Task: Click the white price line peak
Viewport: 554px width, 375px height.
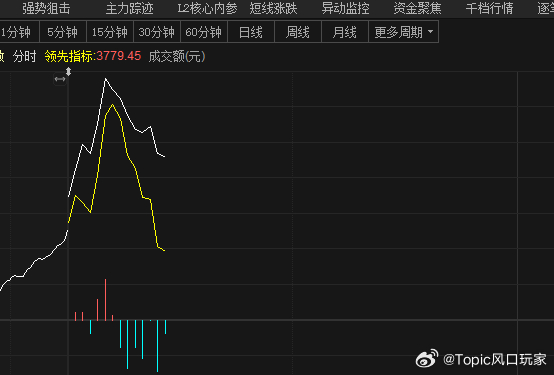Action: [105, 79]
